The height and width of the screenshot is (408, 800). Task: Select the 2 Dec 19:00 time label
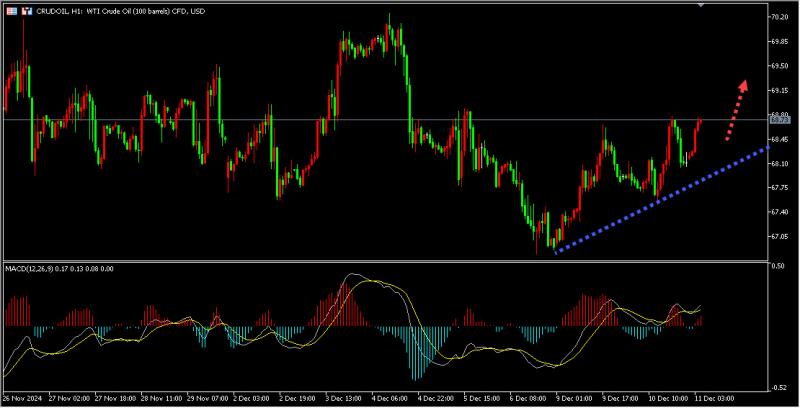point(297,398)
